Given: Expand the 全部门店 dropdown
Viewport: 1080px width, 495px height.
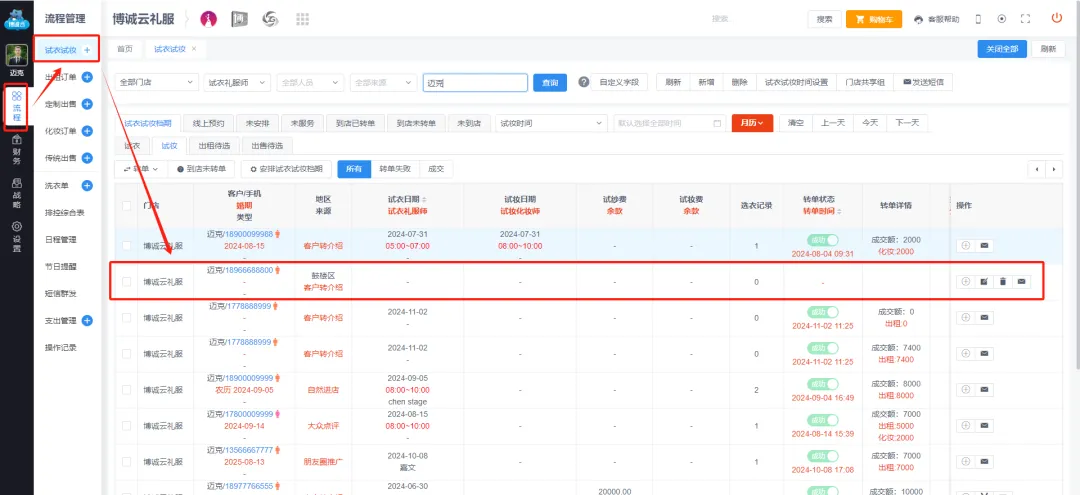Looking at the screenshot, I should click(157, 82).
